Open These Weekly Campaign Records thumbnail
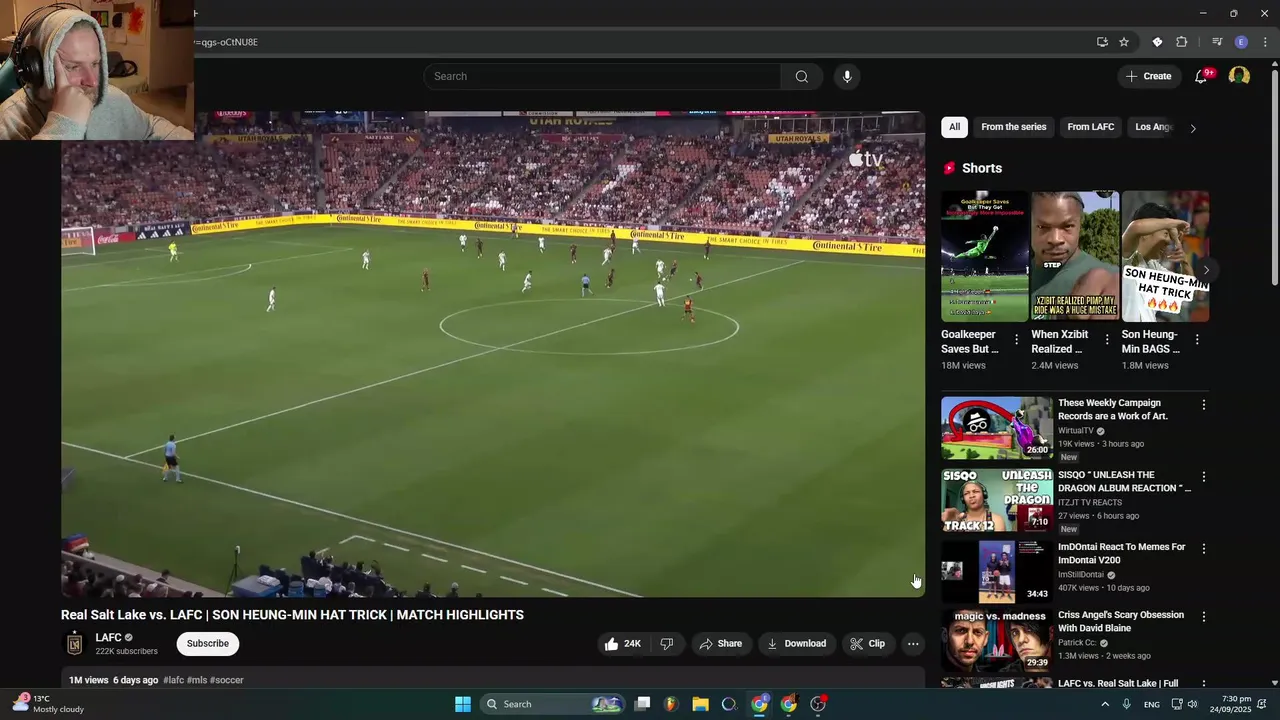This screenshot has width=1280, height=720. (997, 428)
